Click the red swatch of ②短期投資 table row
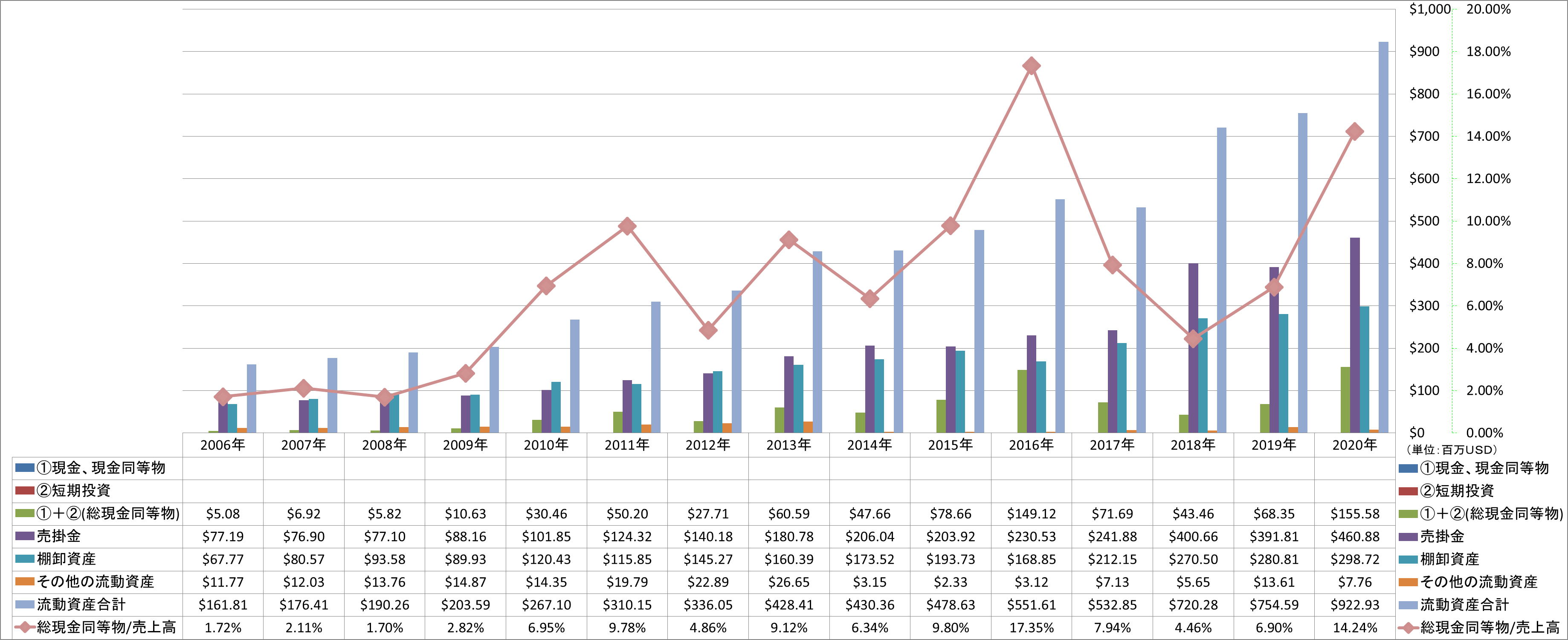The image size is (1568, 640). (x=24, y=490)
